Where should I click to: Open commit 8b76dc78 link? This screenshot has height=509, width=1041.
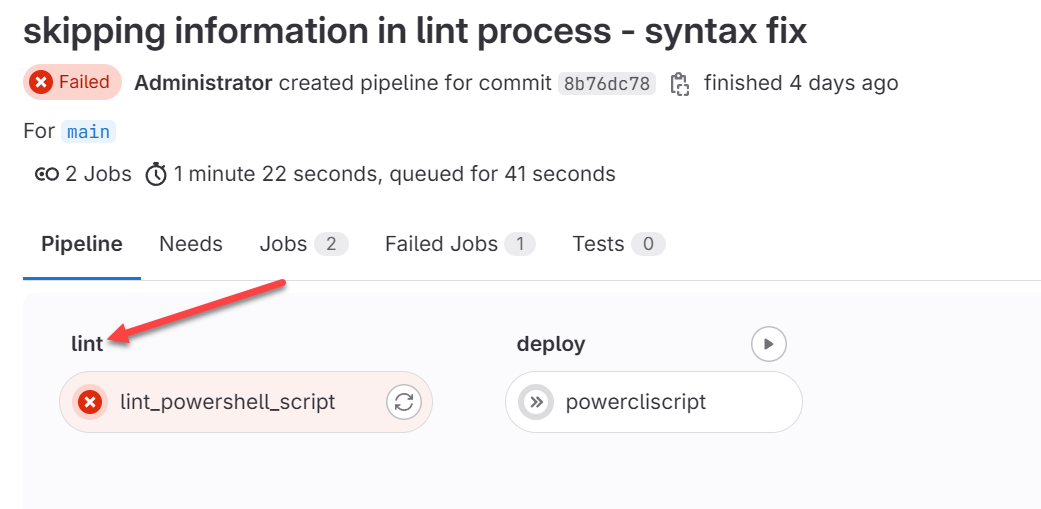(x=607, y=83)
